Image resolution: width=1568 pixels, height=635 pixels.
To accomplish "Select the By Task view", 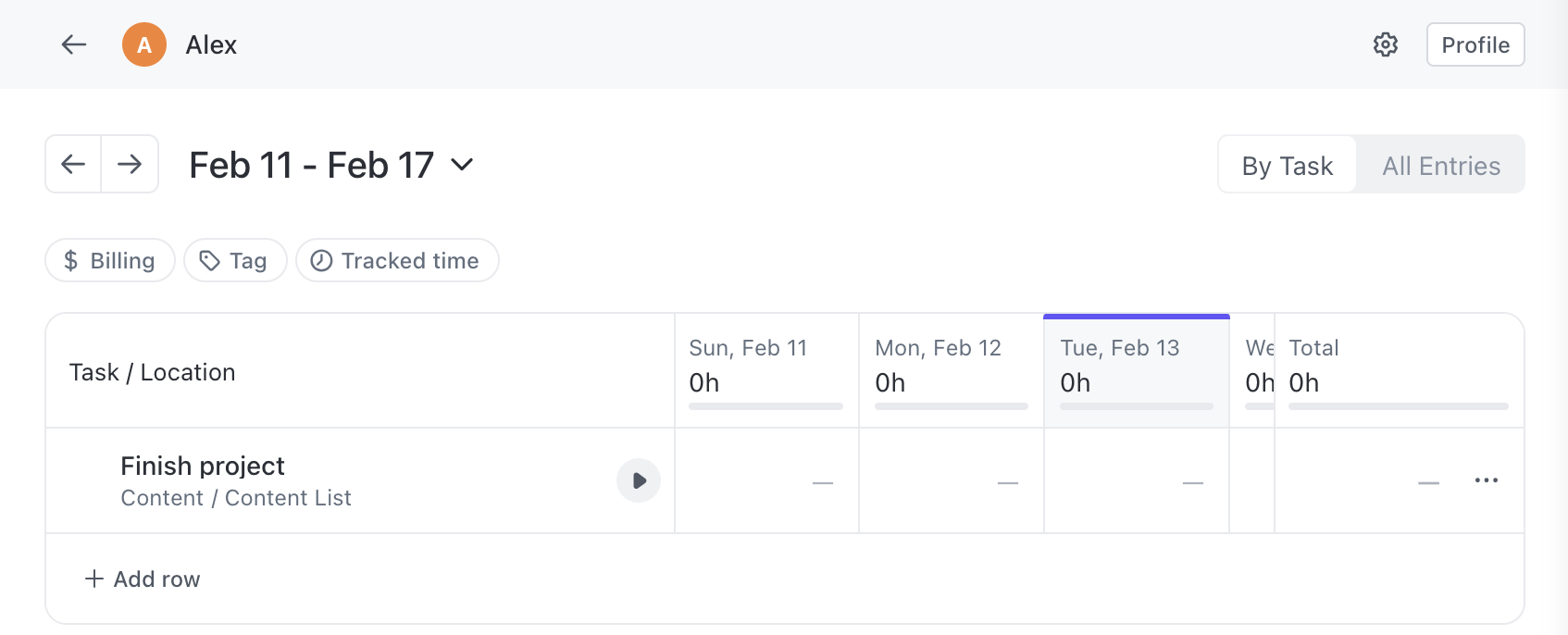I will tap(1288, 165).
